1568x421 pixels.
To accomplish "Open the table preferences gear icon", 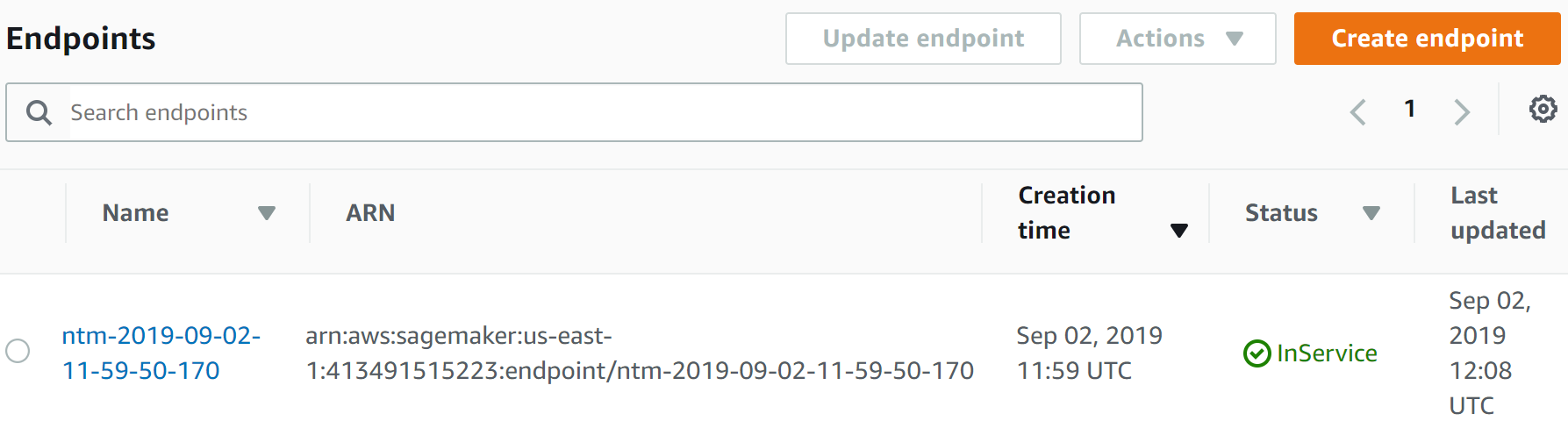I will 1543,109.
